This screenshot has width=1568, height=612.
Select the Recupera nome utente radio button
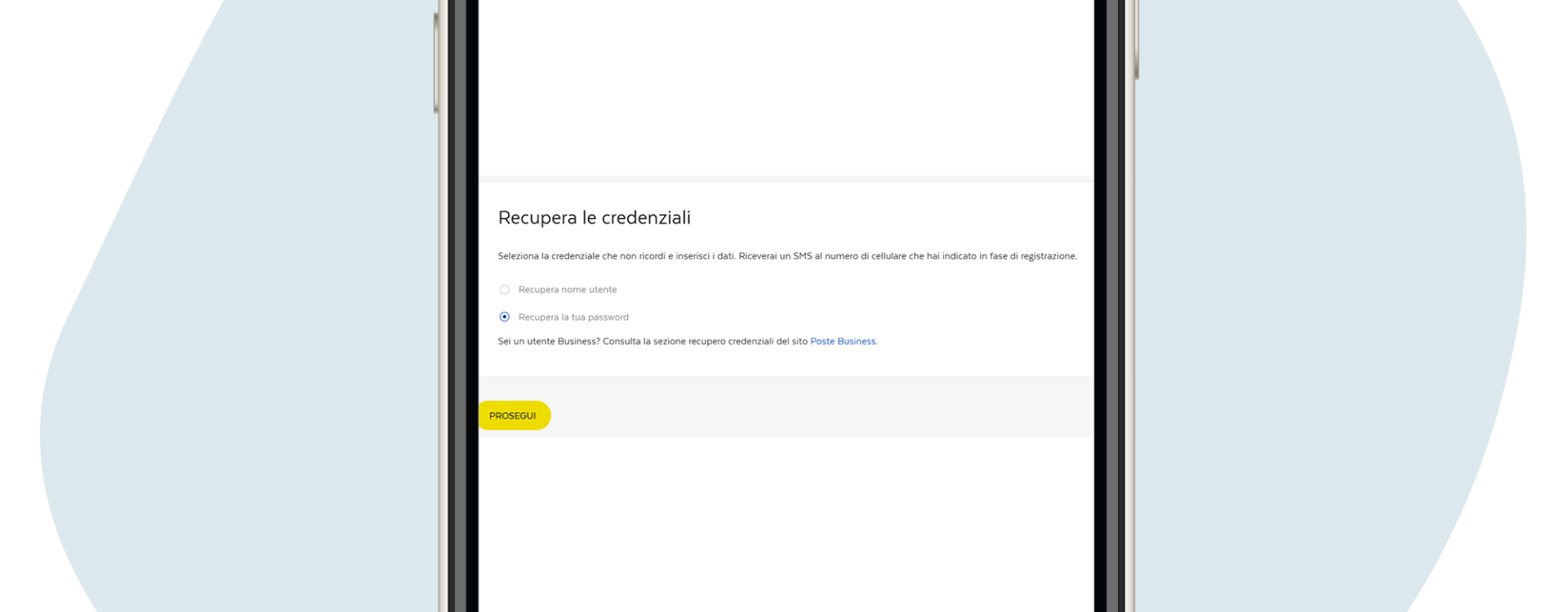tap(504, 290)
